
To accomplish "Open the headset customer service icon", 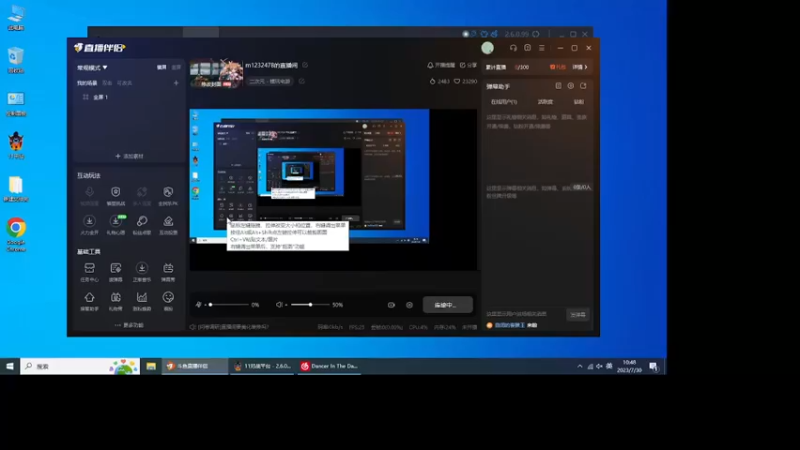I will pos(513,48).
